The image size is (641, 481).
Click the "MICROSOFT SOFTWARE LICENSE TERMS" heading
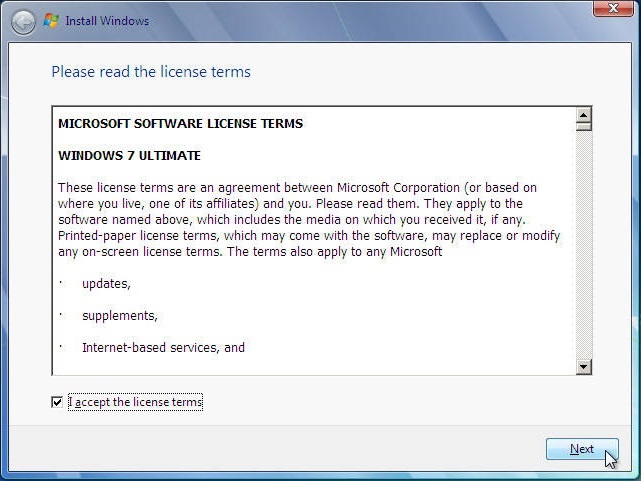[180, 124]
